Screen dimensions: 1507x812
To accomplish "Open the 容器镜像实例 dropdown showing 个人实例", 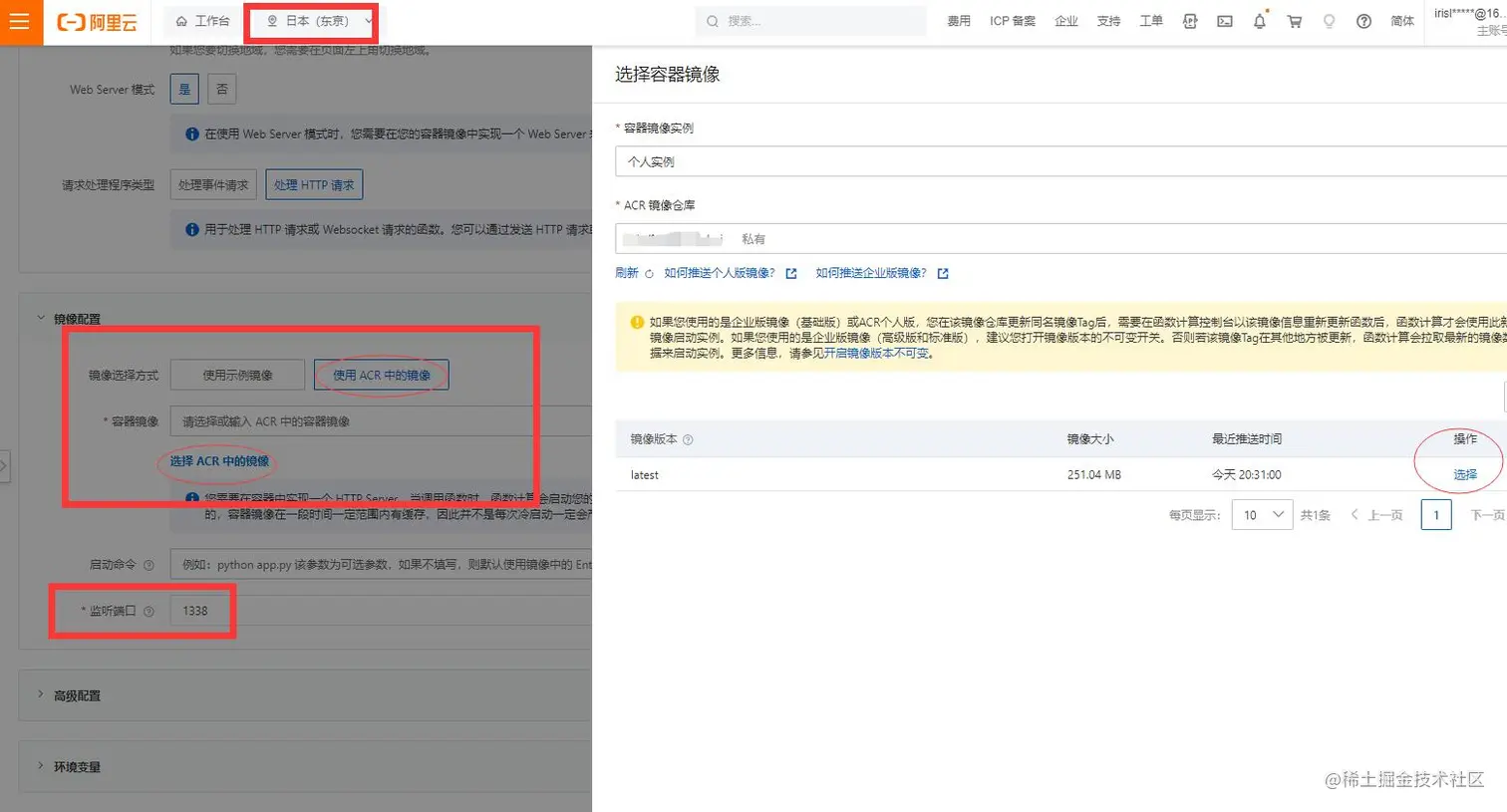I will (x=1060, y=161).
